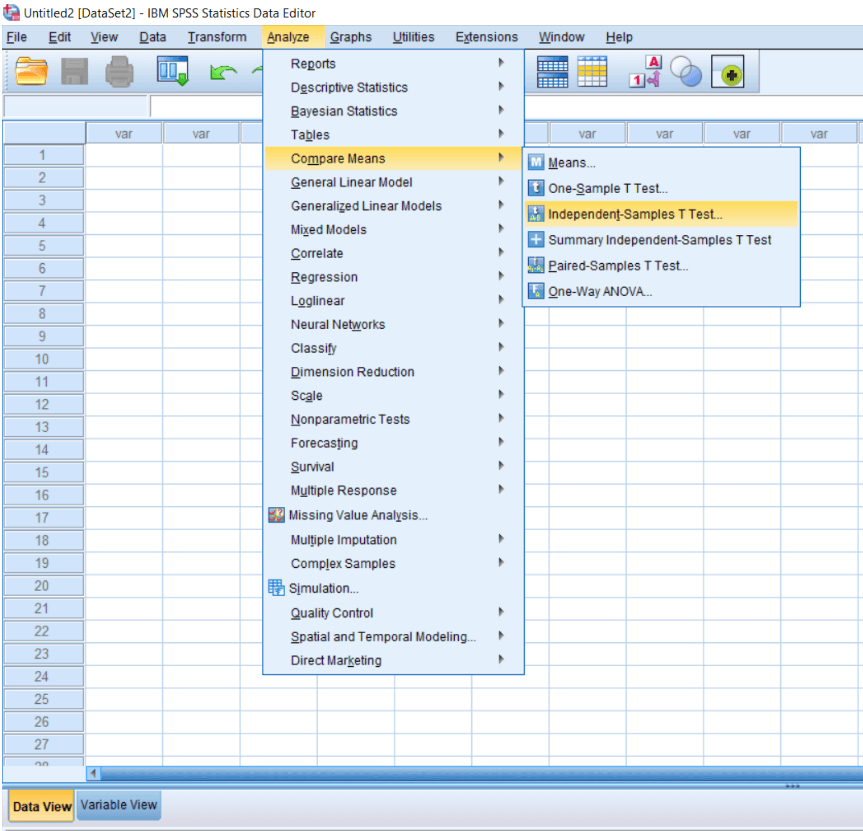This screenshot has width=863, height=831.
Task: Select the Complex Samples menu entry
Action: click(x=393, y=563)
